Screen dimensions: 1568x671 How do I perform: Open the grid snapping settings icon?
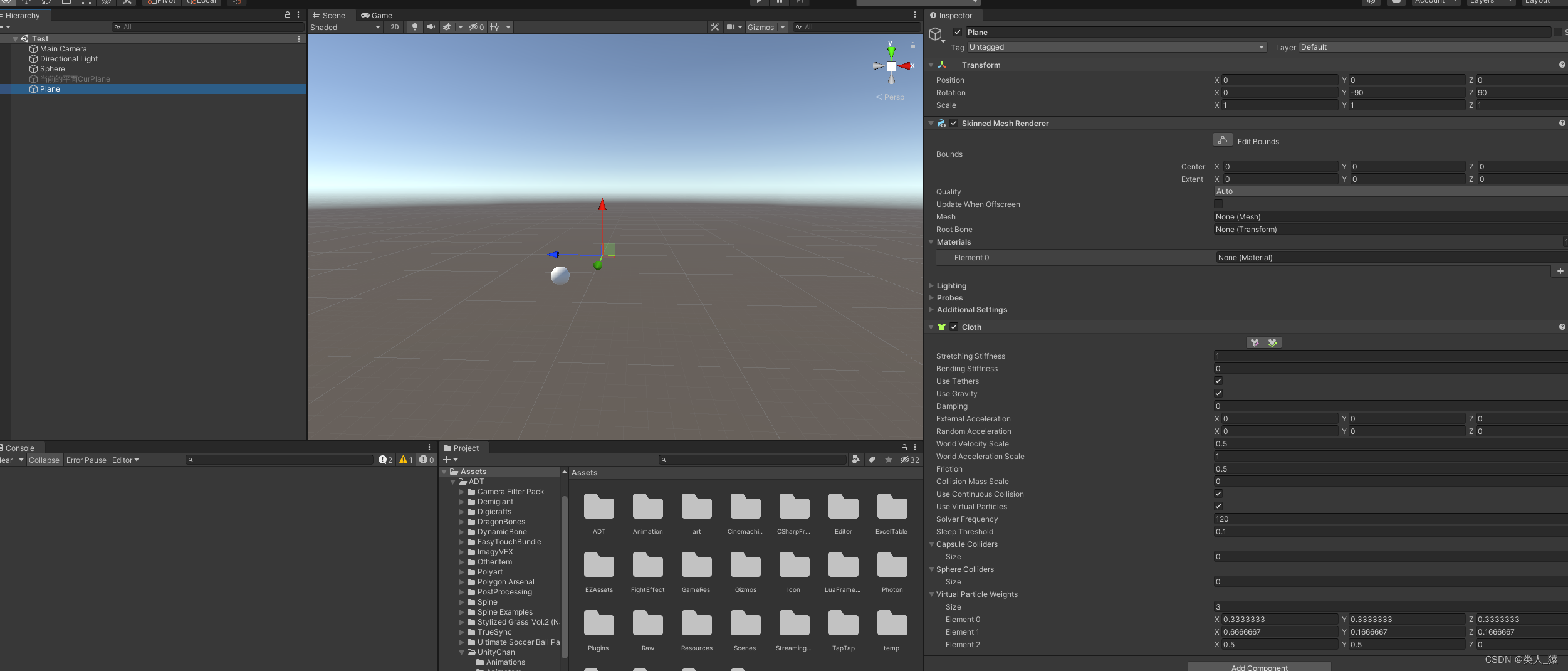point(494,27)
